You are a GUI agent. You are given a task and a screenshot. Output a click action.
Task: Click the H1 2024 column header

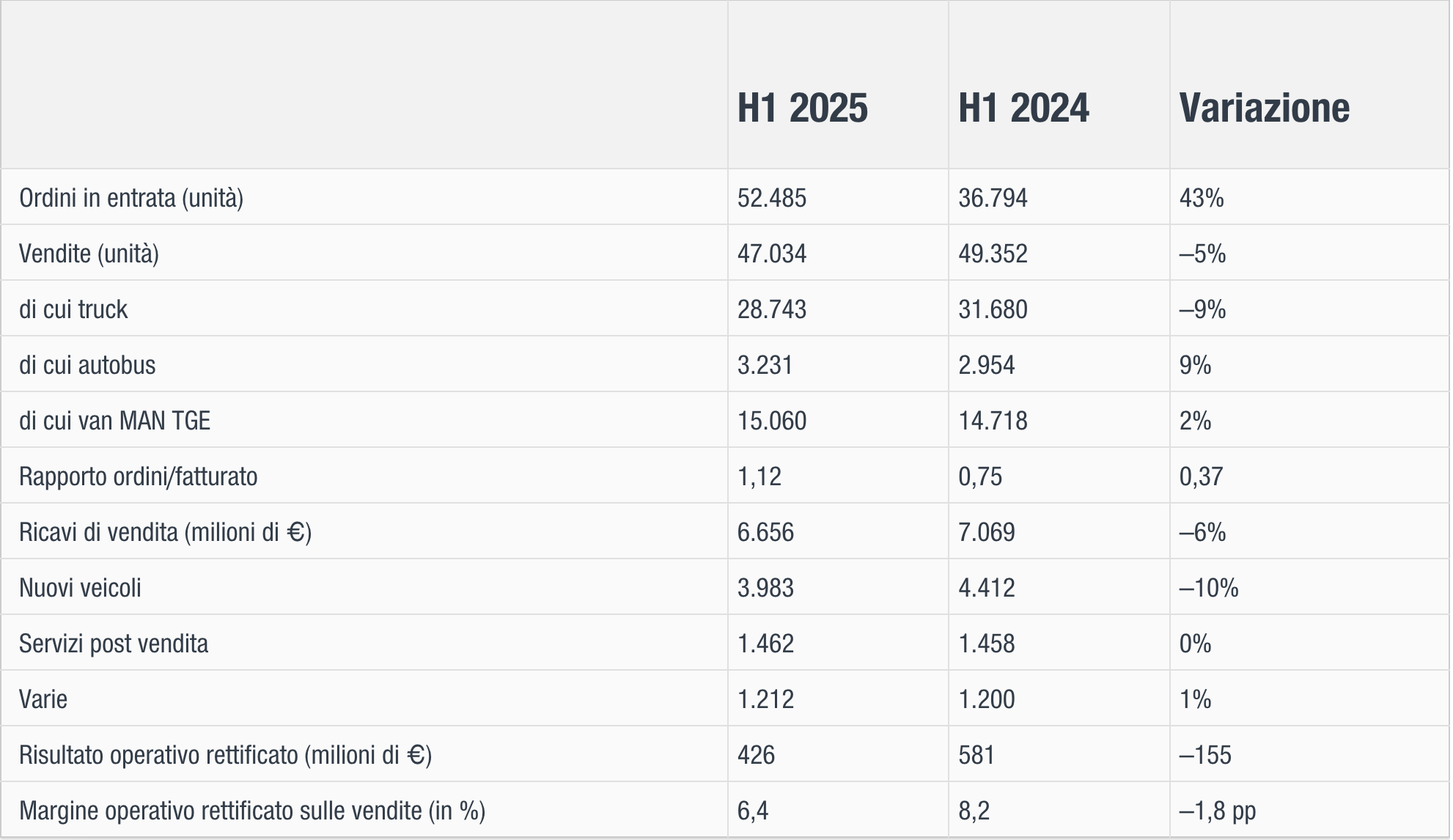coord(1023,108)
